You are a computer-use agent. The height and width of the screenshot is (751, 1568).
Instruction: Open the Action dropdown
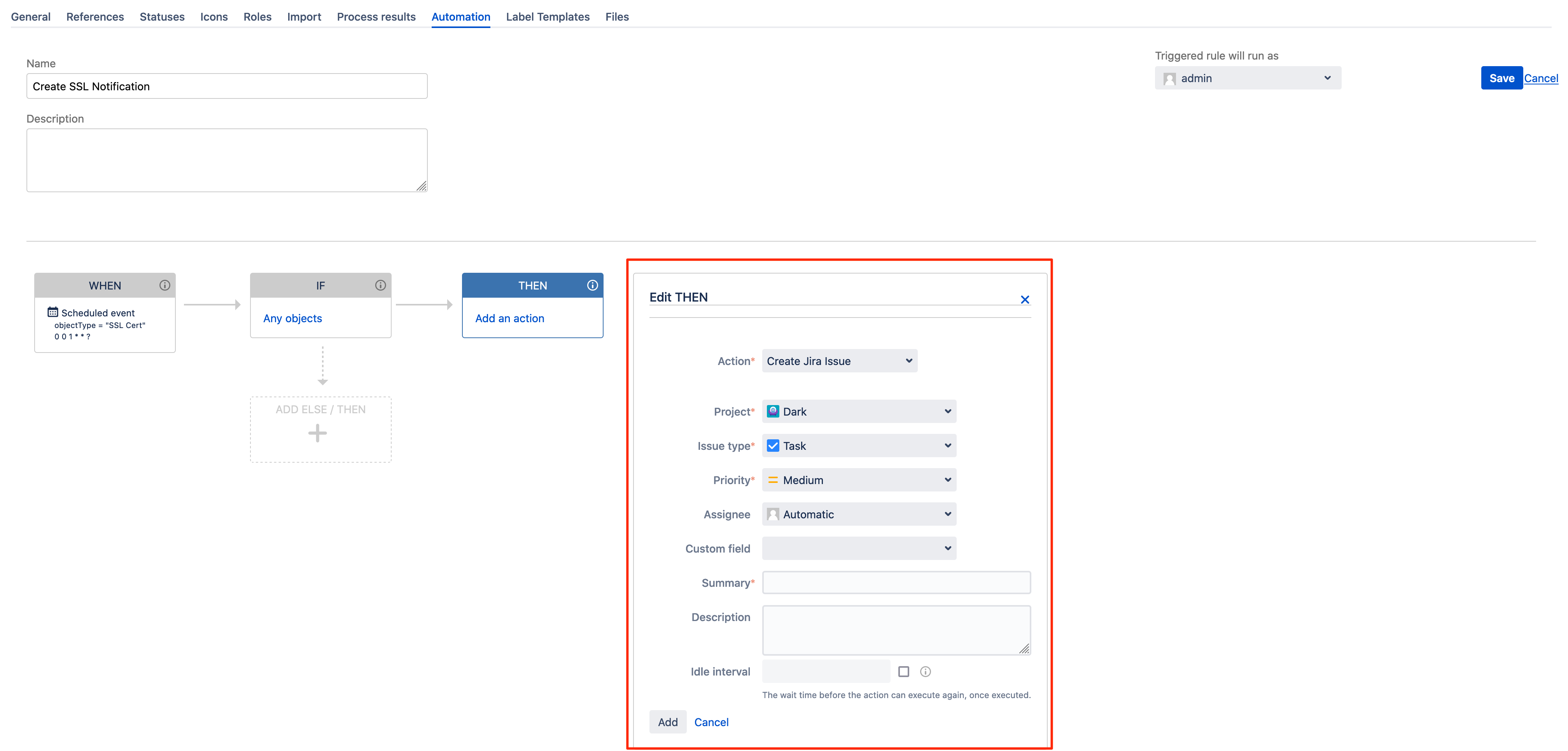tap(839, 361)
